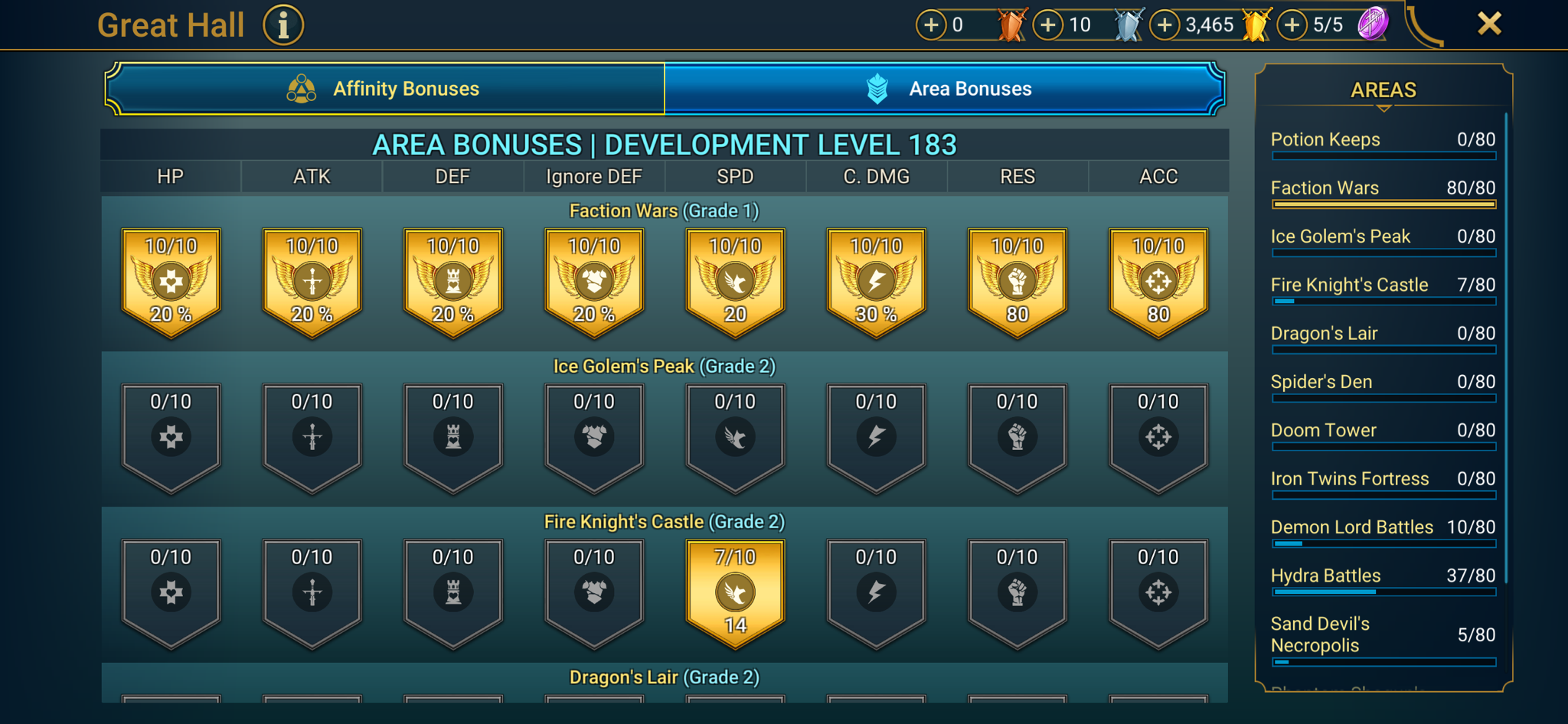The width and height of the screenshot is (1568, 724).
Task: Select Ice Golem's Peak ACC badge
Action: pyautogui.click(x=1159, y=438)
